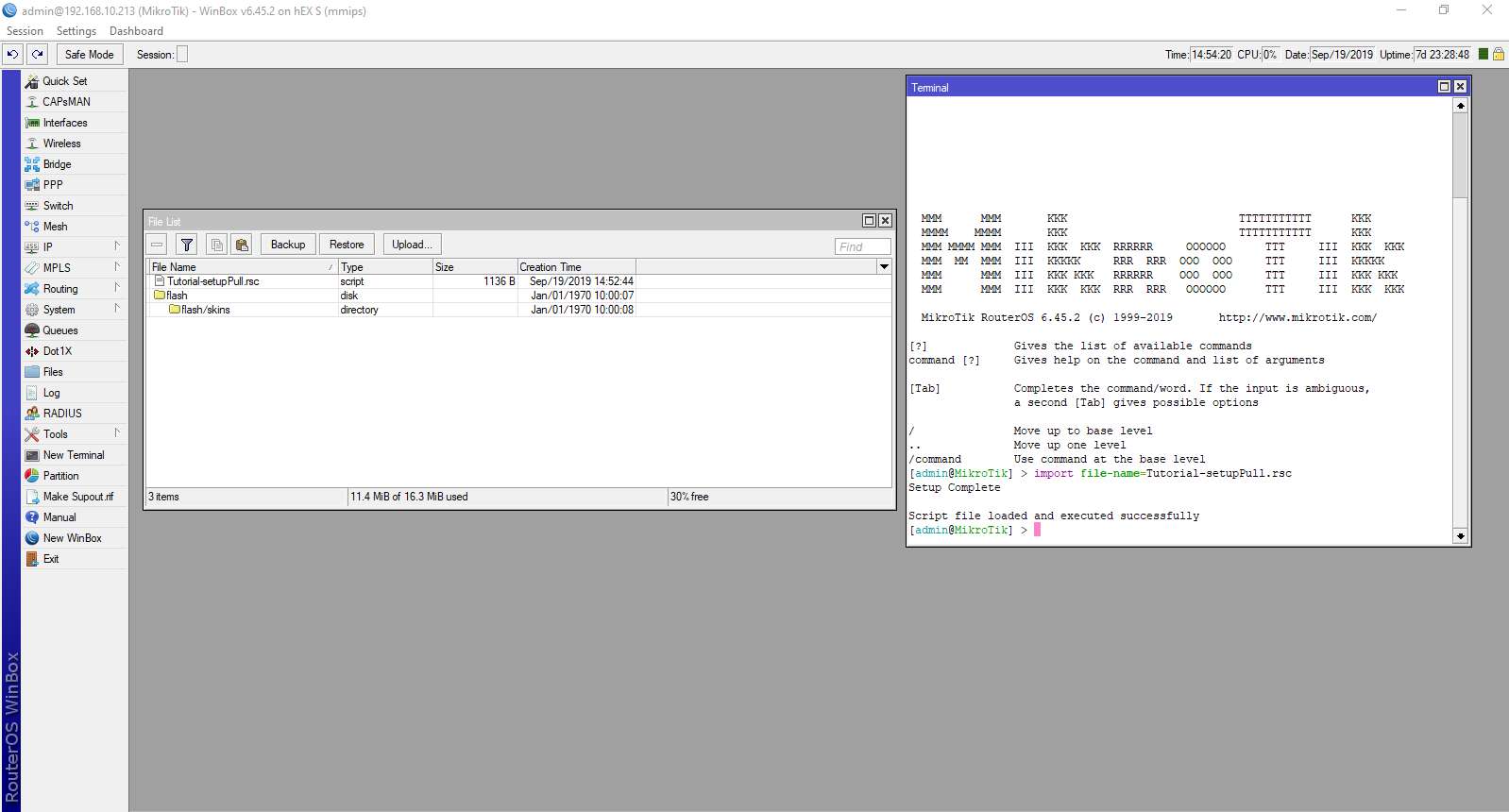Click the Filter funnel icon in File List
This screenshot has width=1509, height=812.
[187, 245]
